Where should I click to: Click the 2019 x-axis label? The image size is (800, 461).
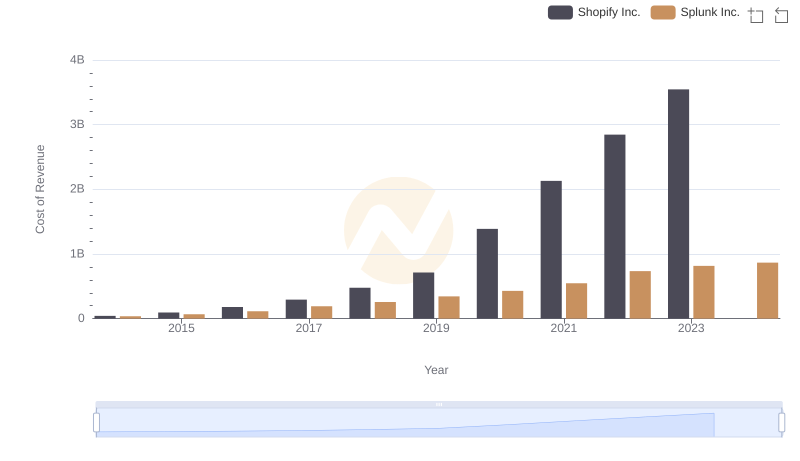pos(436,328)
